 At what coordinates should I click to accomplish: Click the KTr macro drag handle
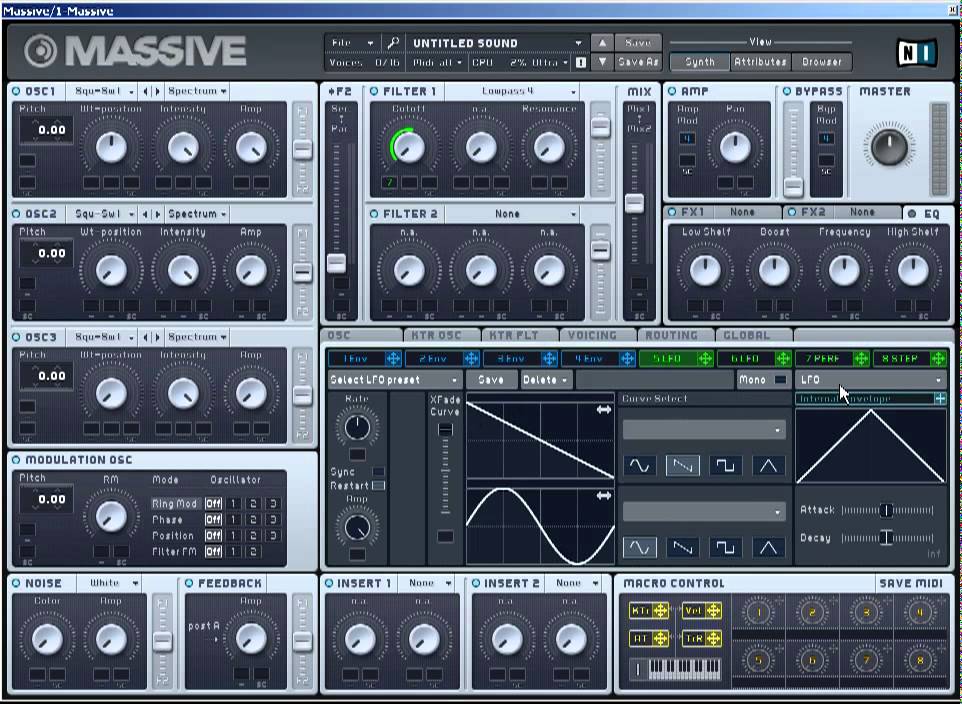[x=660, y=611]
